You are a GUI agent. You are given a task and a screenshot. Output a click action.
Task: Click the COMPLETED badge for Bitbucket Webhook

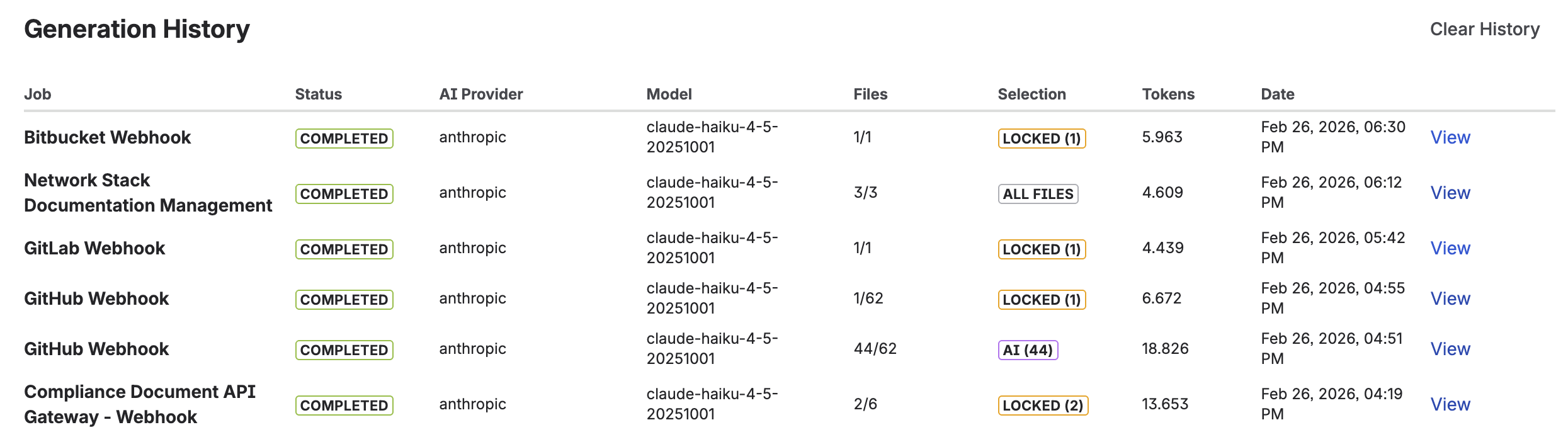click(344, 139)
